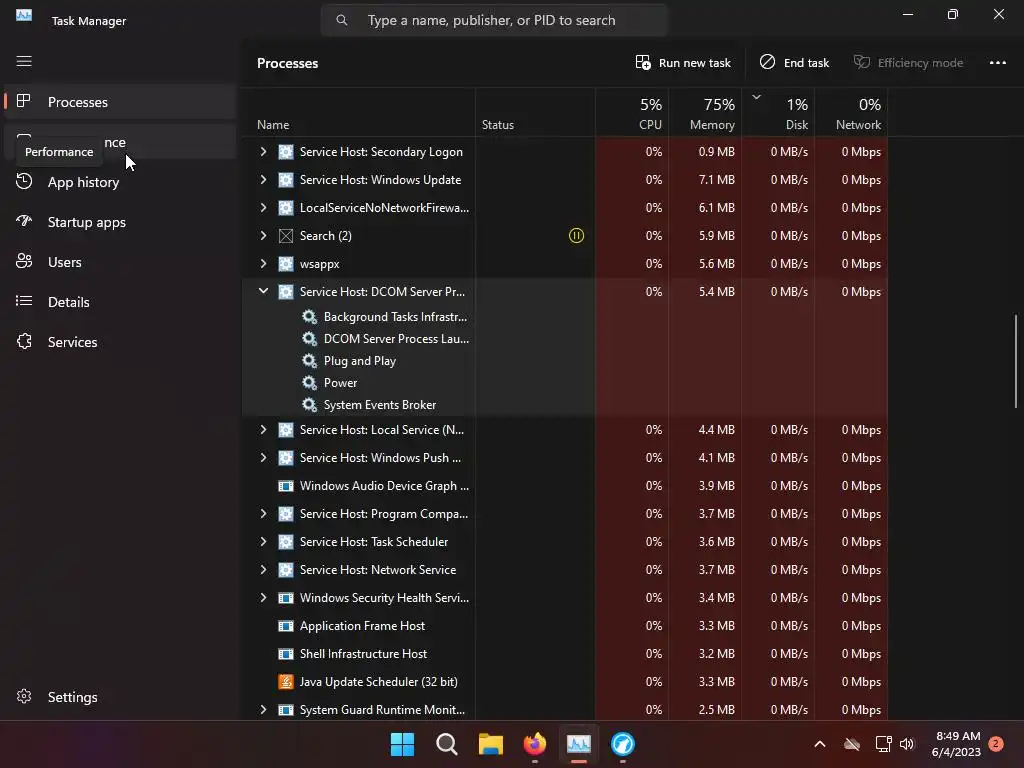Sort by Disk column header
This screenshot has width=1024, height=768.
[x=778, y=114]
